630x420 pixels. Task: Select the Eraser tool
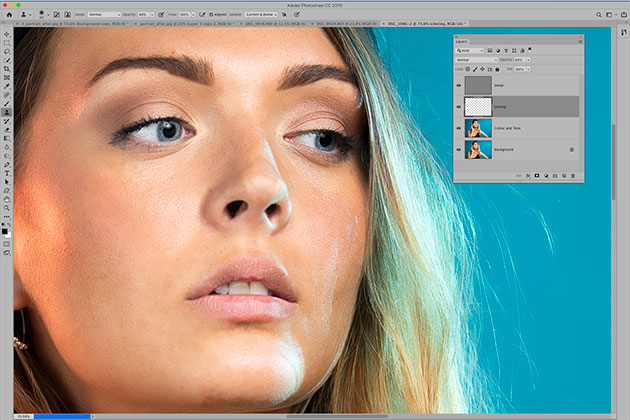click(x=7, y=130)
